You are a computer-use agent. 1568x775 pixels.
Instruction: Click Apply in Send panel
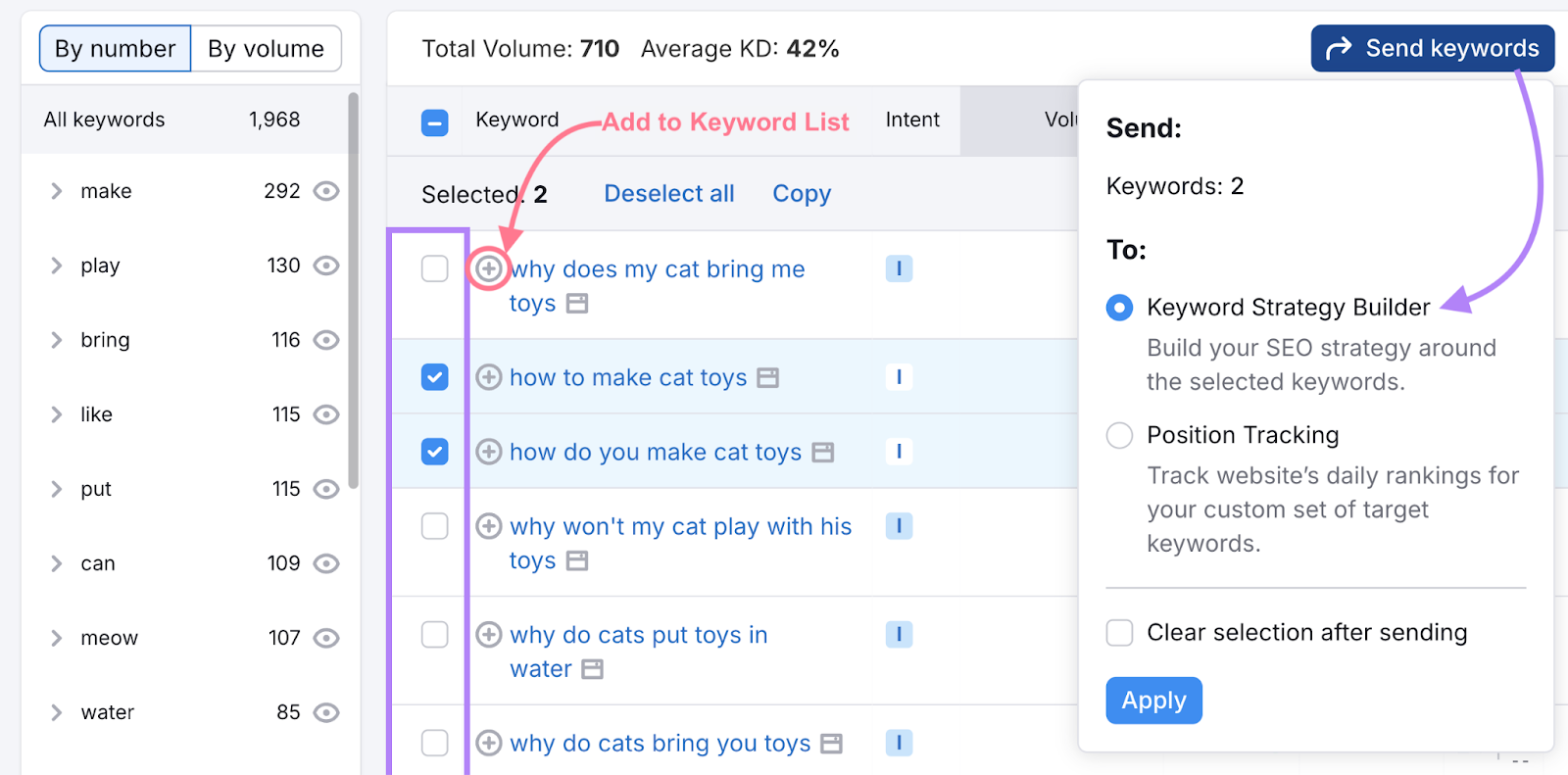point(1153,701)
